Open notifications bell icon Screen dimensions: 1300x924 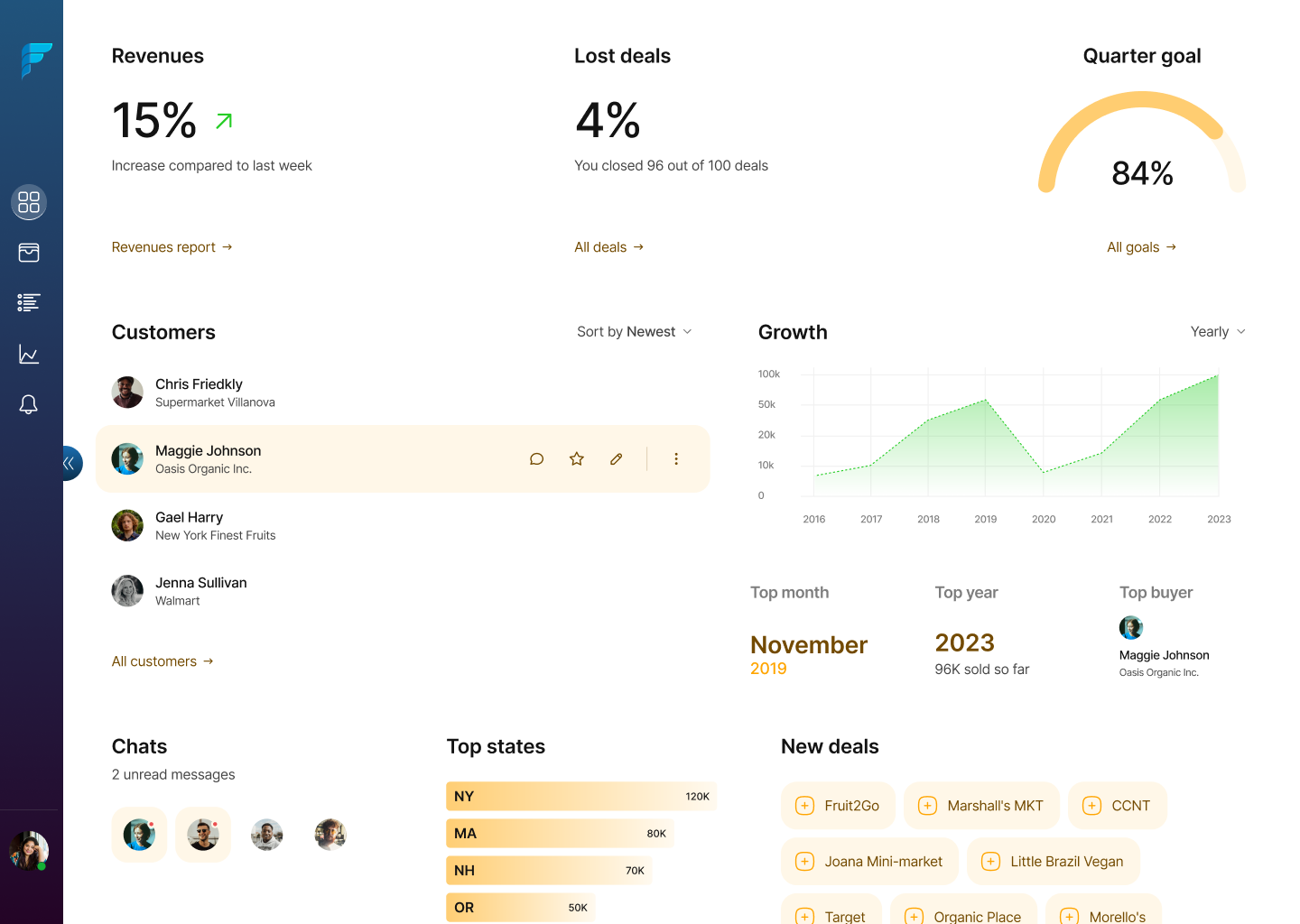point(29,404)
